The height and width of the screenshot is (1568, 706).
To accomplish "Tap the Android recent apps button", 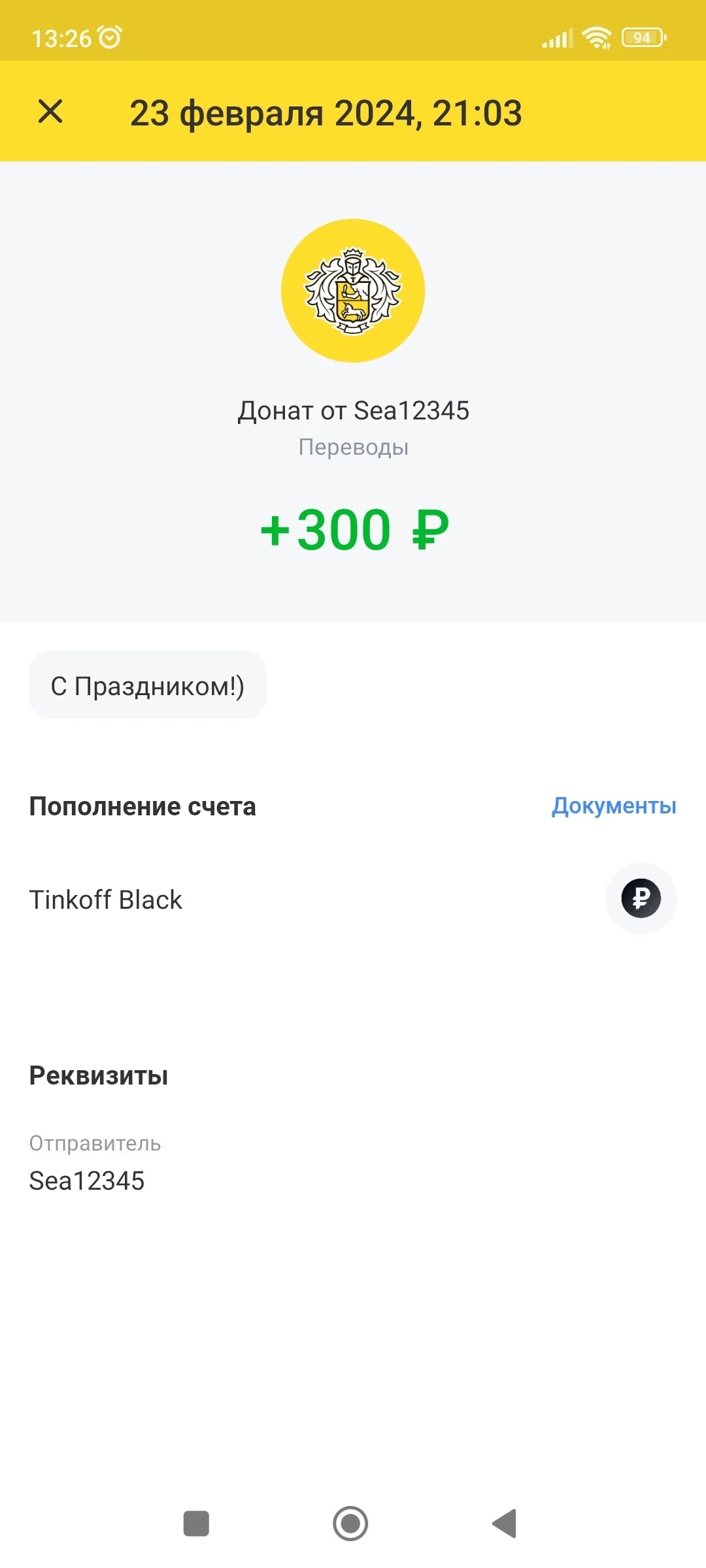I will (x=196, y=1524).
